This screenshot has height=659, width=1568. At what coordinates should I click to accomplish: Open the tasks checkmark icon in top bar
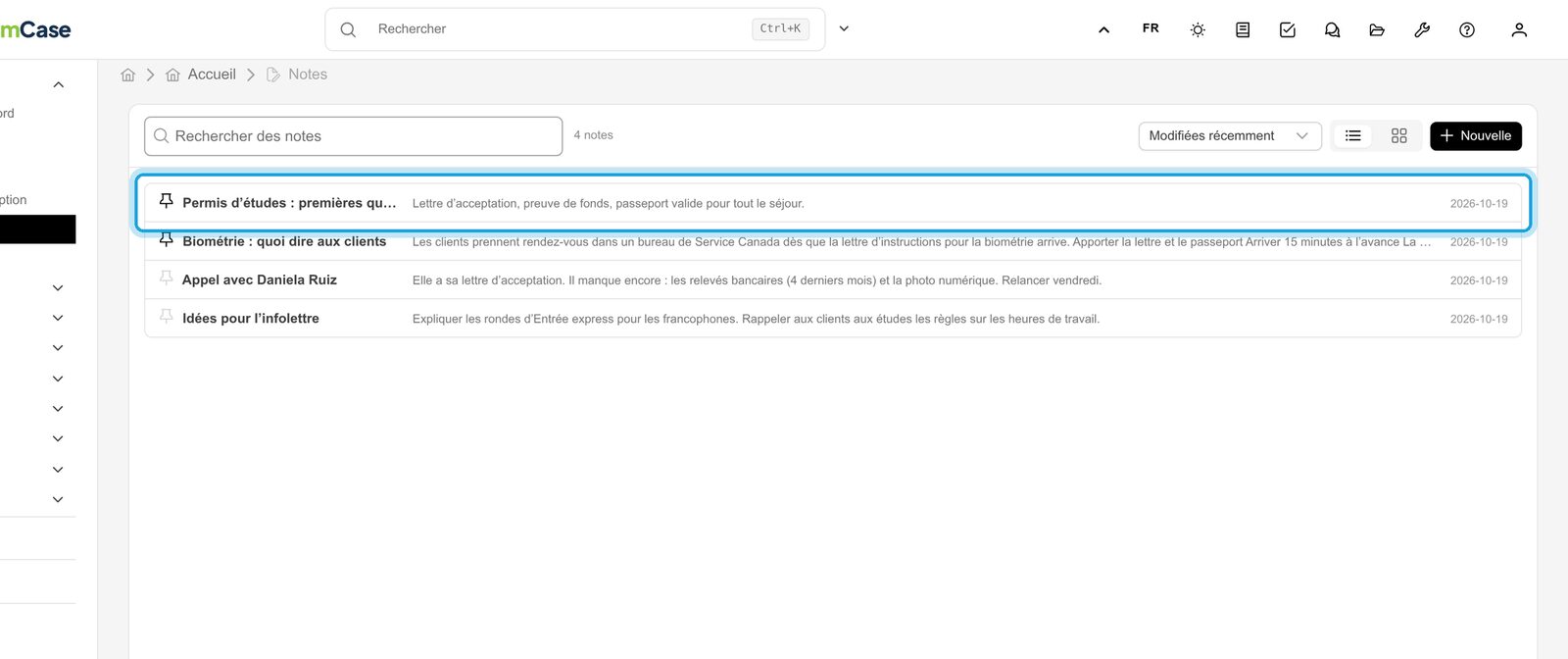(1288, 29)
